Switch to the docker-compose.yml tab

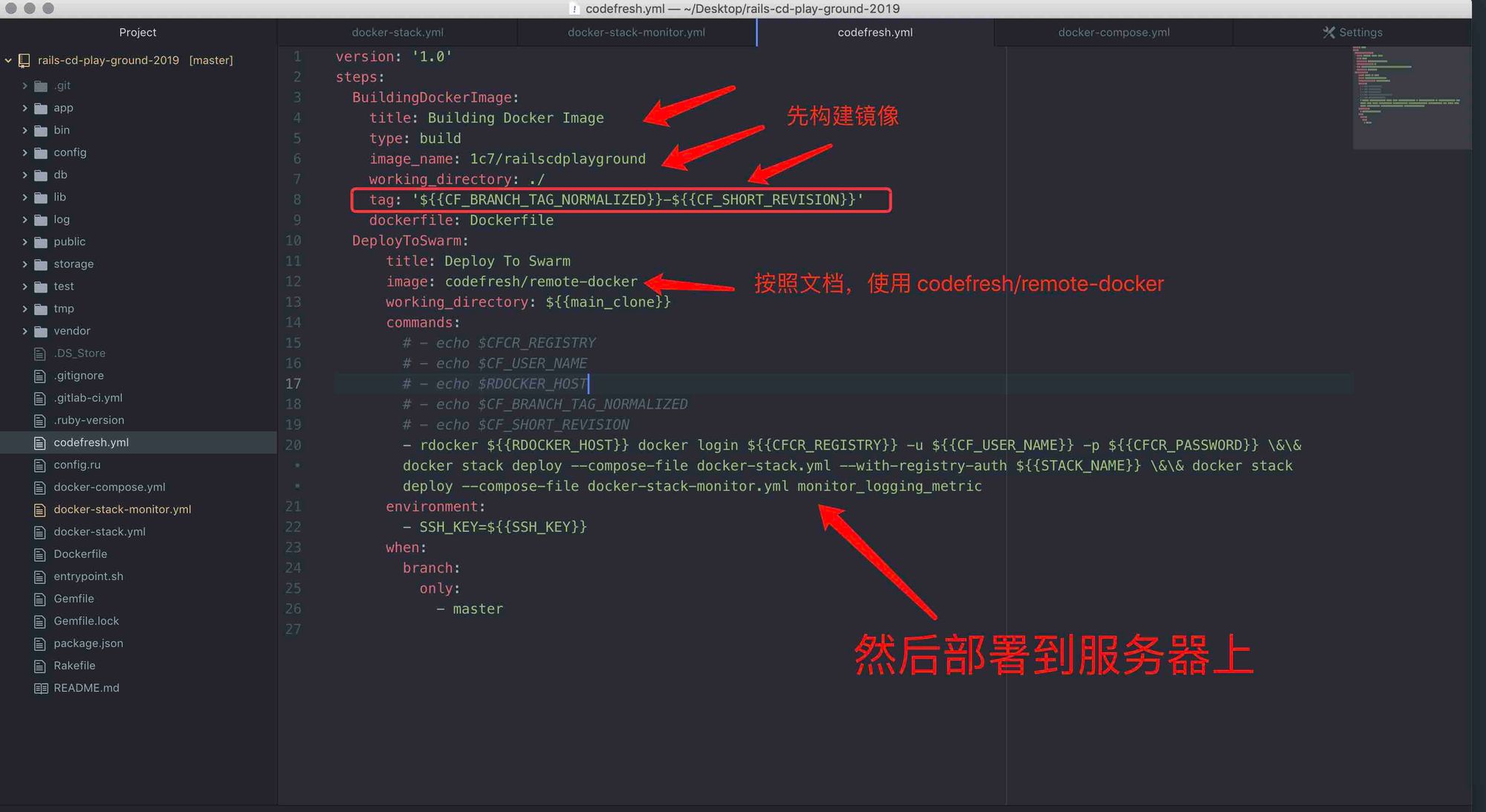(x=1113, y=32)
